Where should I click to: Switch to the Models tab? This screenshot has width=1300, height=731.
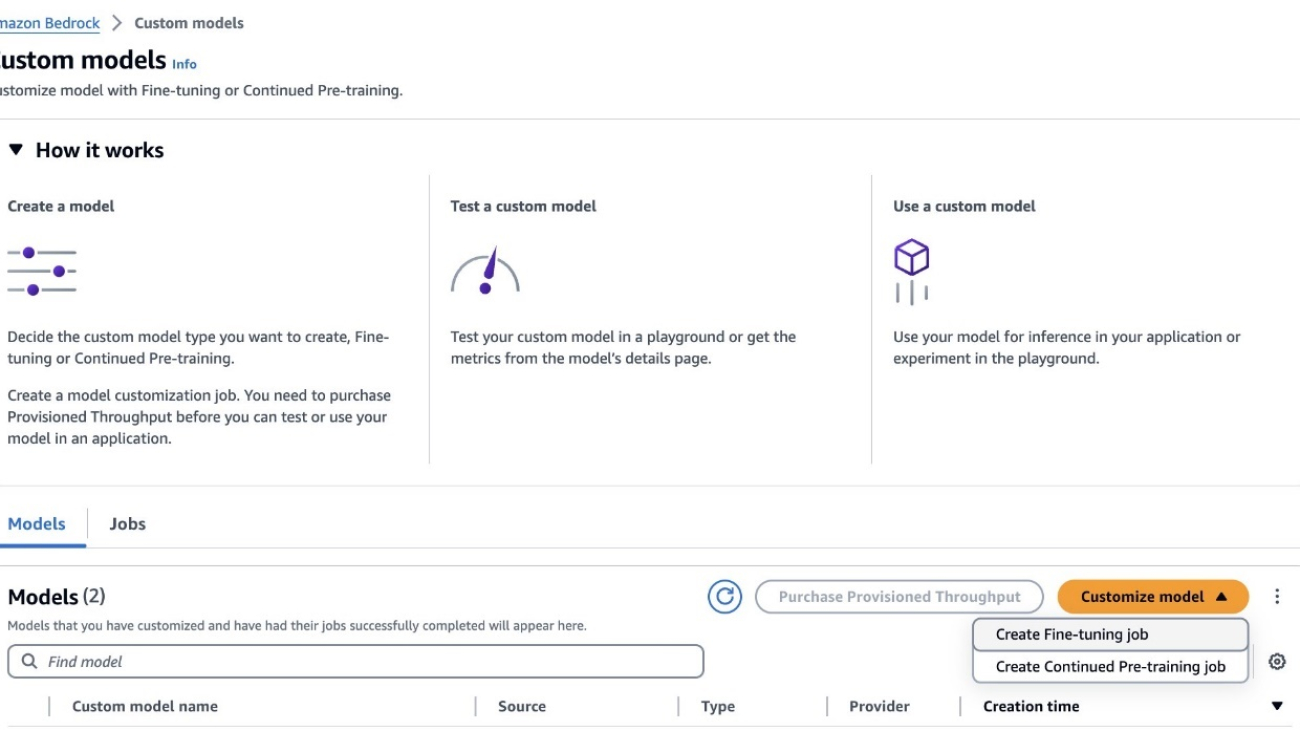37,524
